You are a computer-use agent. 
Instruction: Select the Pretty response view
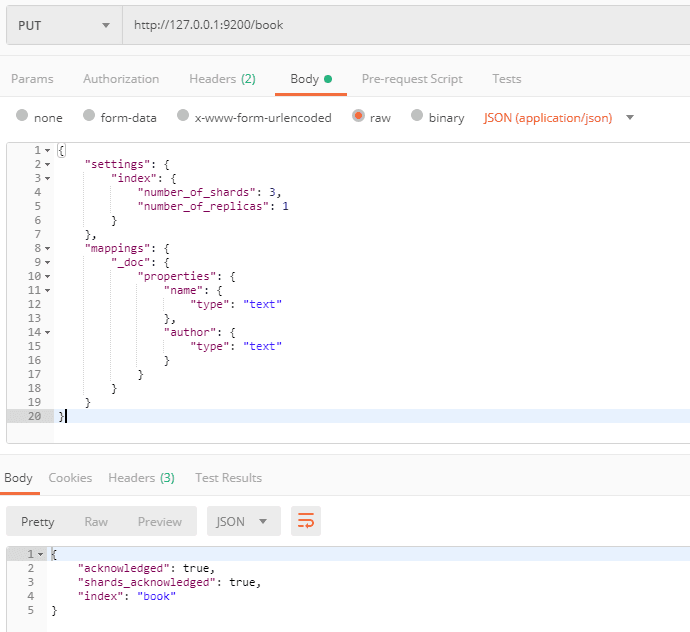tap(37, 522)
